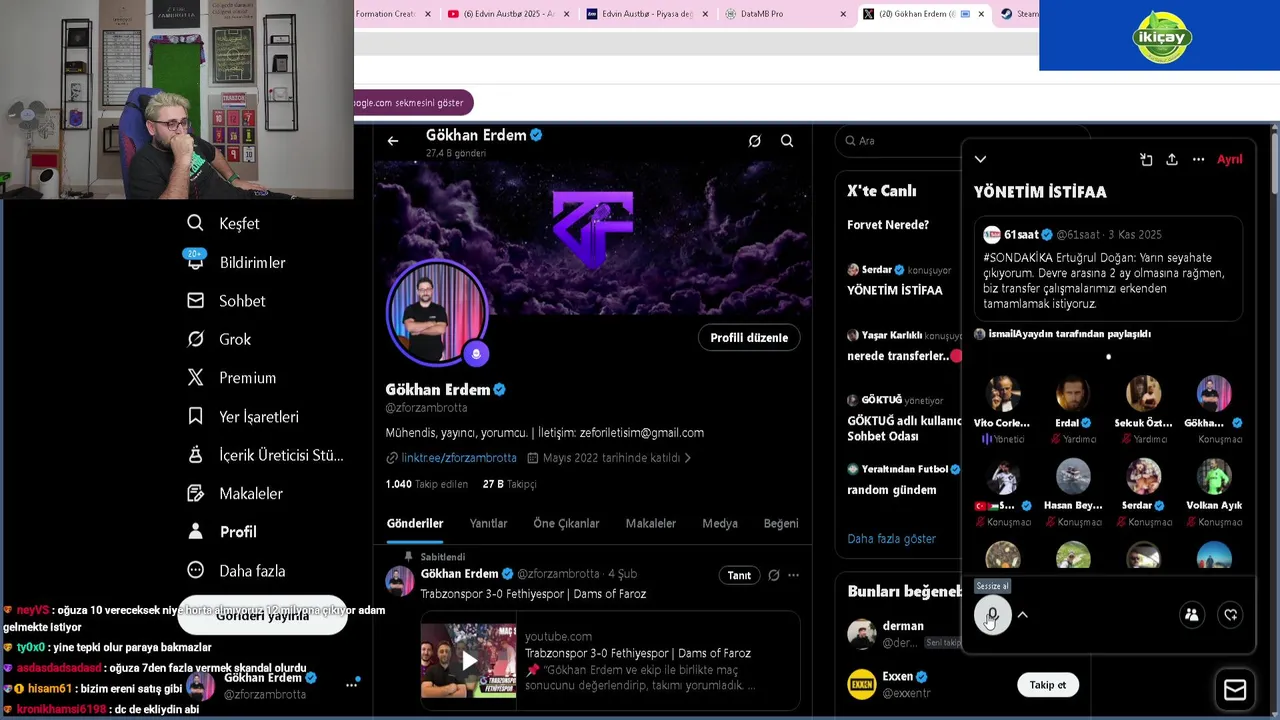The width and height of the screenshot is (1280, 720).
Task: Play the Trabzonspor 3-0 Fethiyespor video thumbnail
Action: pyautogui.click(x=469, y=660)
